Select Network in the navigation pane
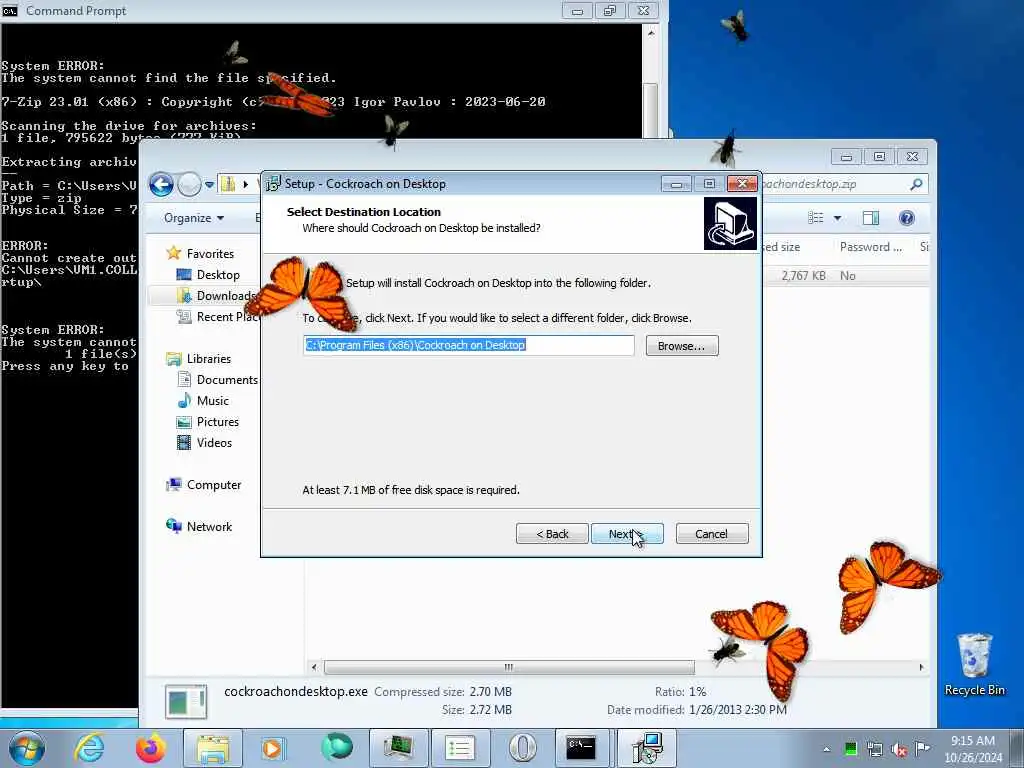The height and width of the screenshot is (768, 1024). point(209,526)
